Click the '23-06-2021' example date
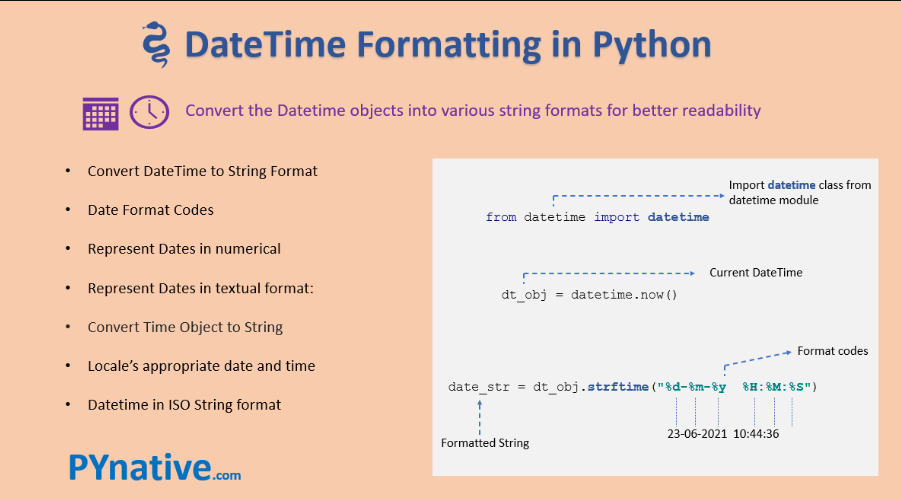The image size is (901, 500). pyautogui.click(x=697, y=434)
